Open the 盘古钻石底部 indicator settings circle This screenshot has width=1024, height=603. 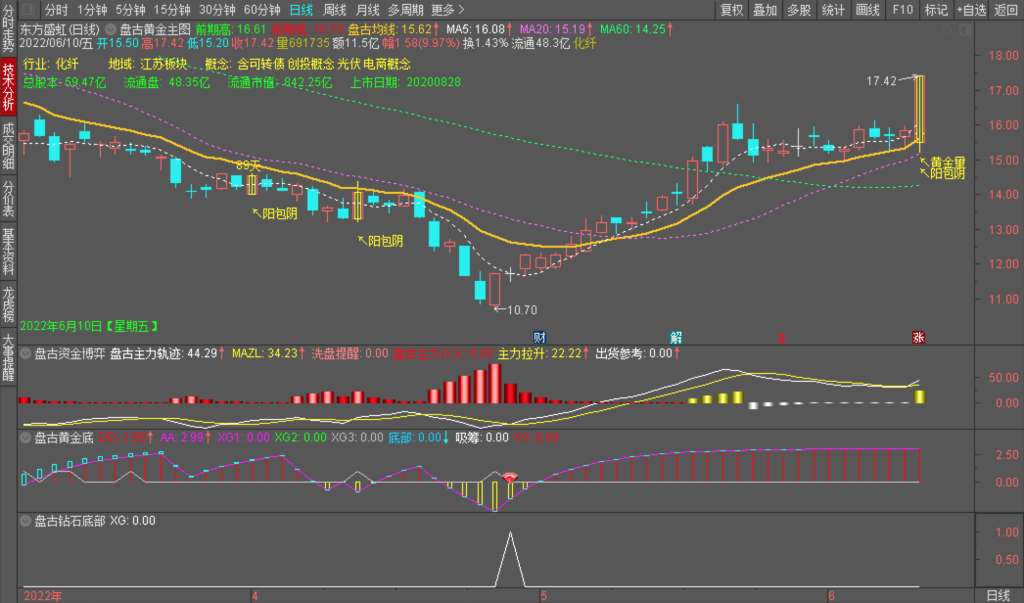click(26, 521)
